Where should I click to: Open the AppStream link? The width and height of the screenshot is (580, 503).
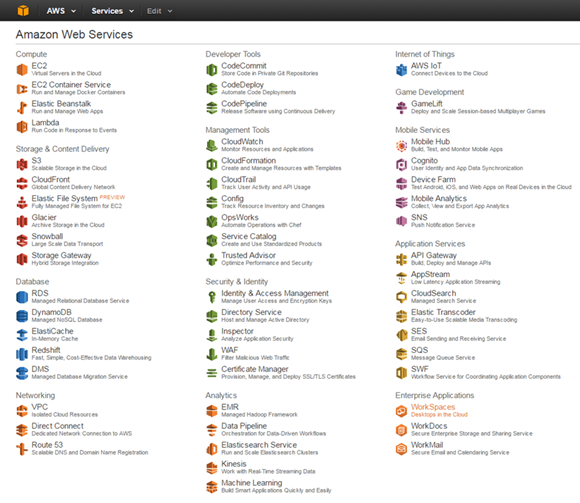(431, 274)
